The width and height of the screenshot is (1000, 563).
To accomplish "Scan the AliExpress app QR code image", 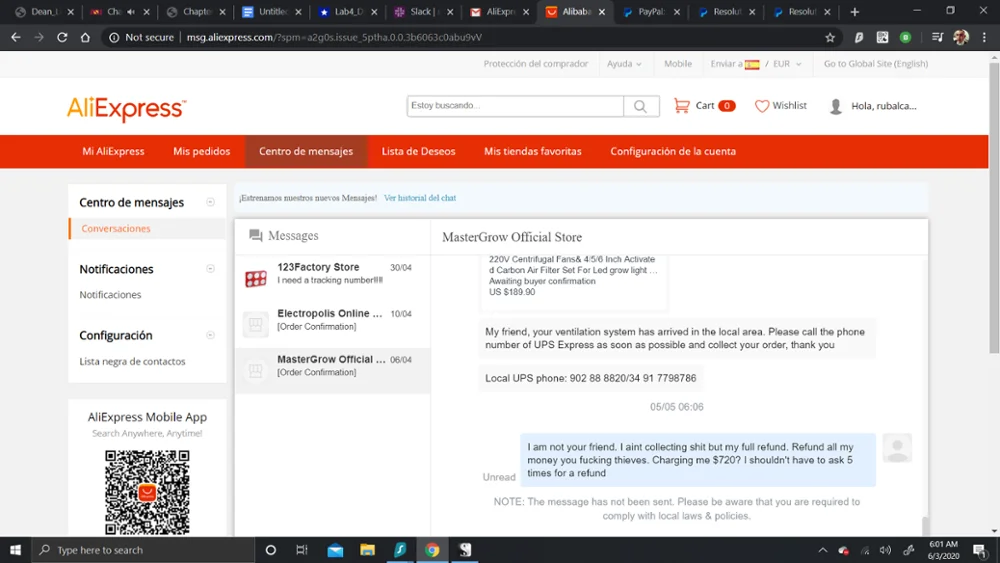I will (x=147, y=492).
